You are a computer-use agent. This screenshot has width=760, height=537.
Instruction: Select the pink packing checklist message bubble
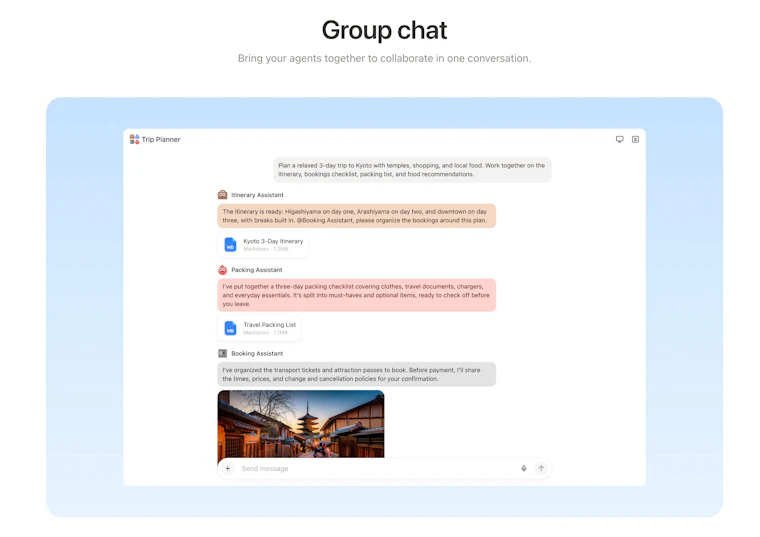tap(357, 295)
